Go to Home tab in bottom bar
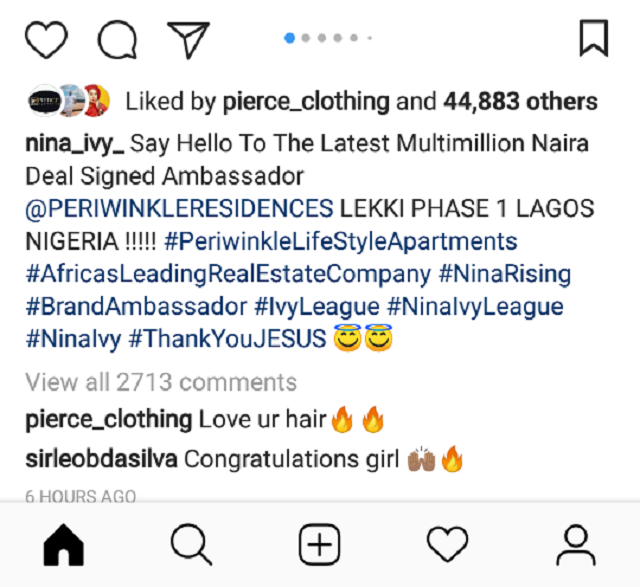 63,545
